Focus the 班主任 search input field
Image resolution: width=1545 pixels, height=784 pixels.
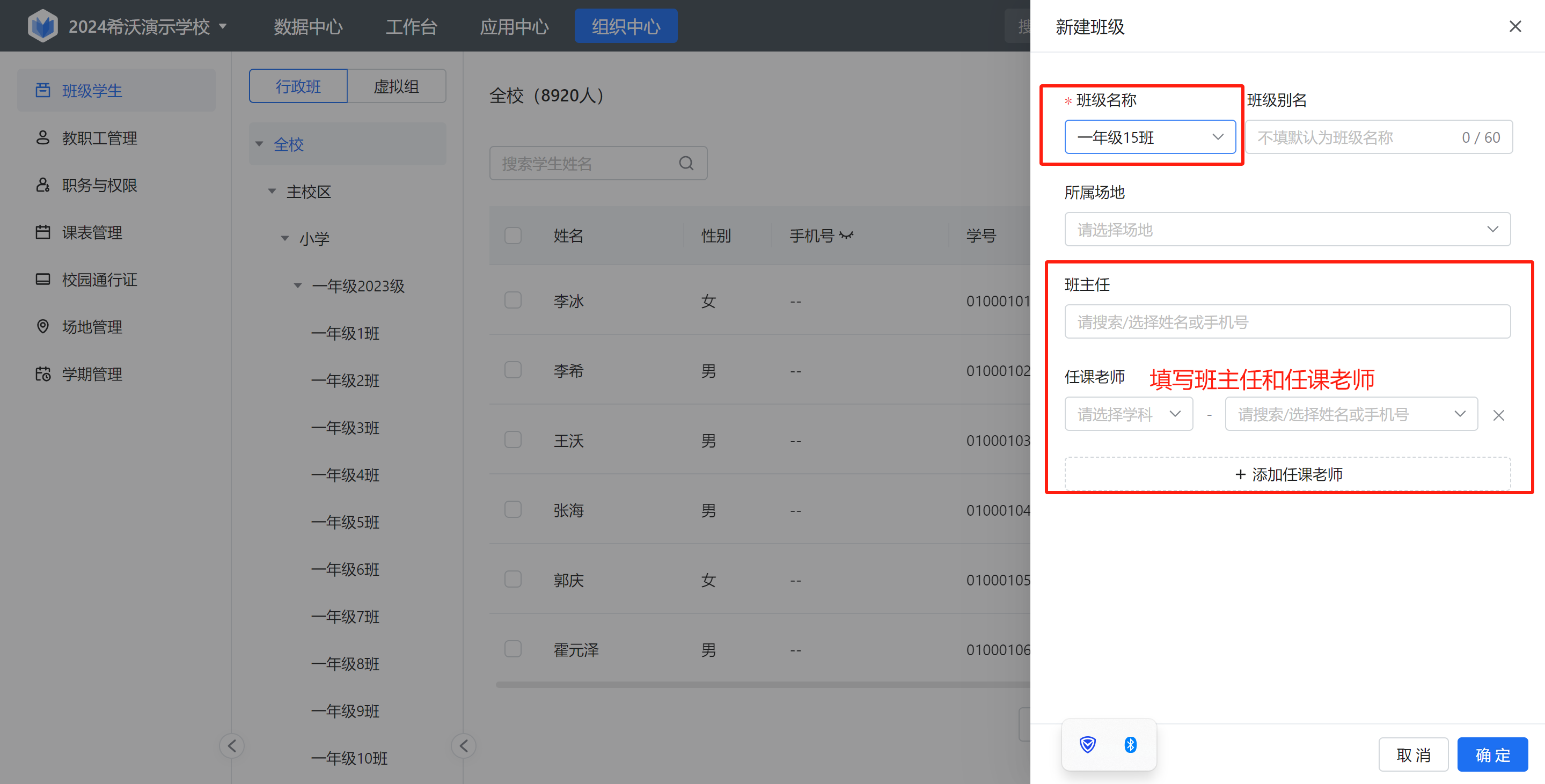(1287, 321)
